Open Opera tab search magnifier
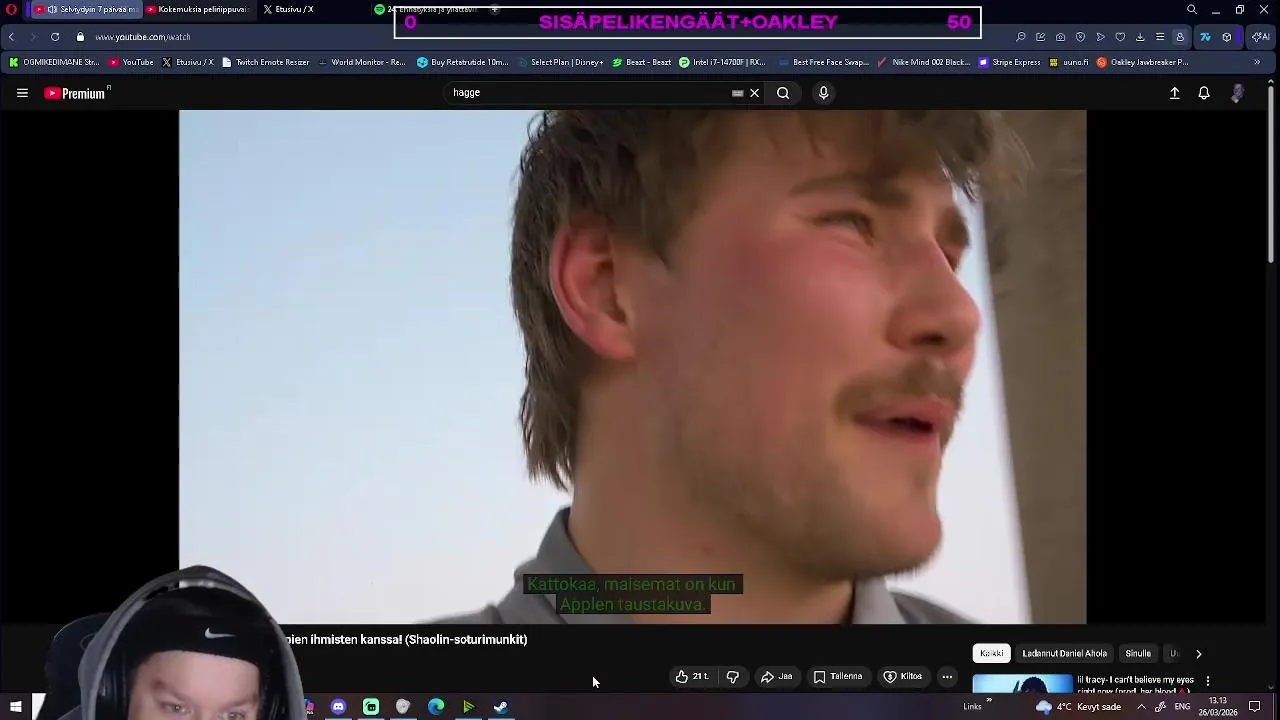Image resolution: width=1280 pixels, height=720 pixels. tap(1192, 10)
